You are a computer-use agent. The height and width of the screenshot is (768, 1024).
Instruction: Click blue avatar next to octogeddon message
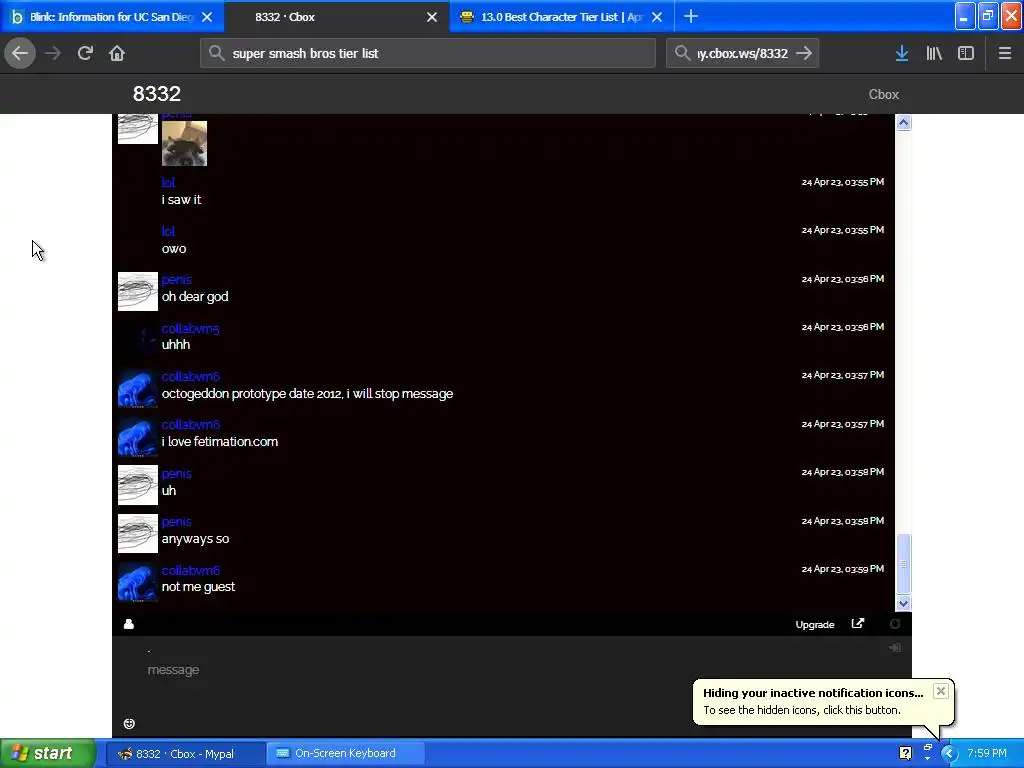(x=138, y=388)
